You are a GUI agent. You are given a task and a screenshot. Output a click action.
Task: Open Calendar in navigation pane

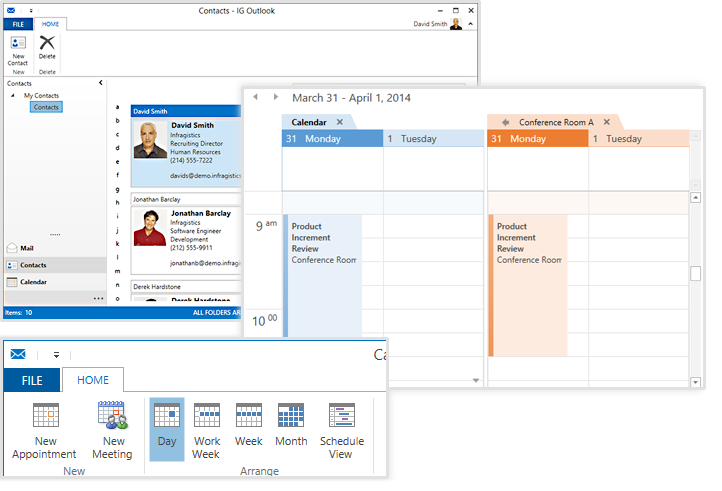55,282
